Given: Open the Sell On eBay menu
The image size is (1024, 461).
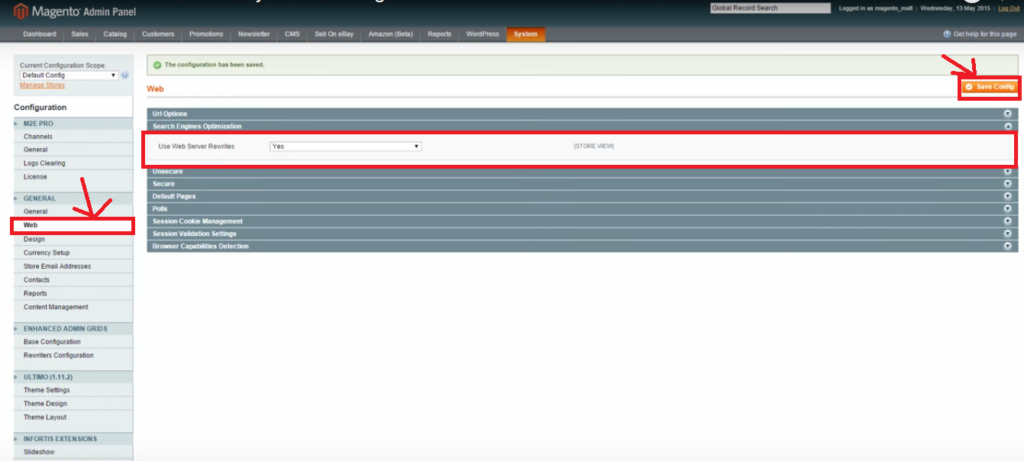Looking at the screenshot, I should (x=334, y=34).
